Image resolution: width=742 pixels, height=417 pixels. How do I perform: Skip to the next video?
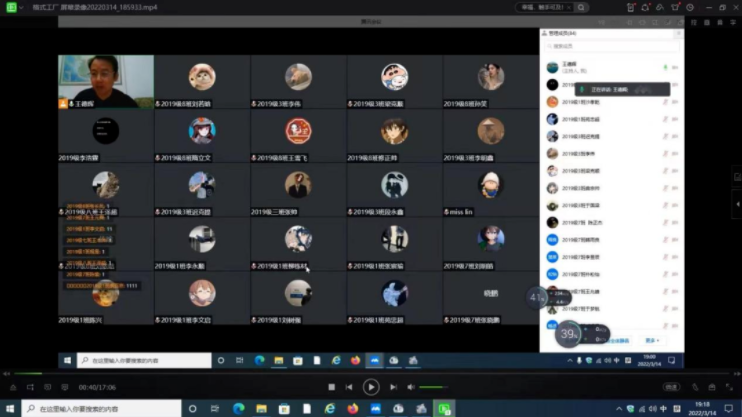393,387
